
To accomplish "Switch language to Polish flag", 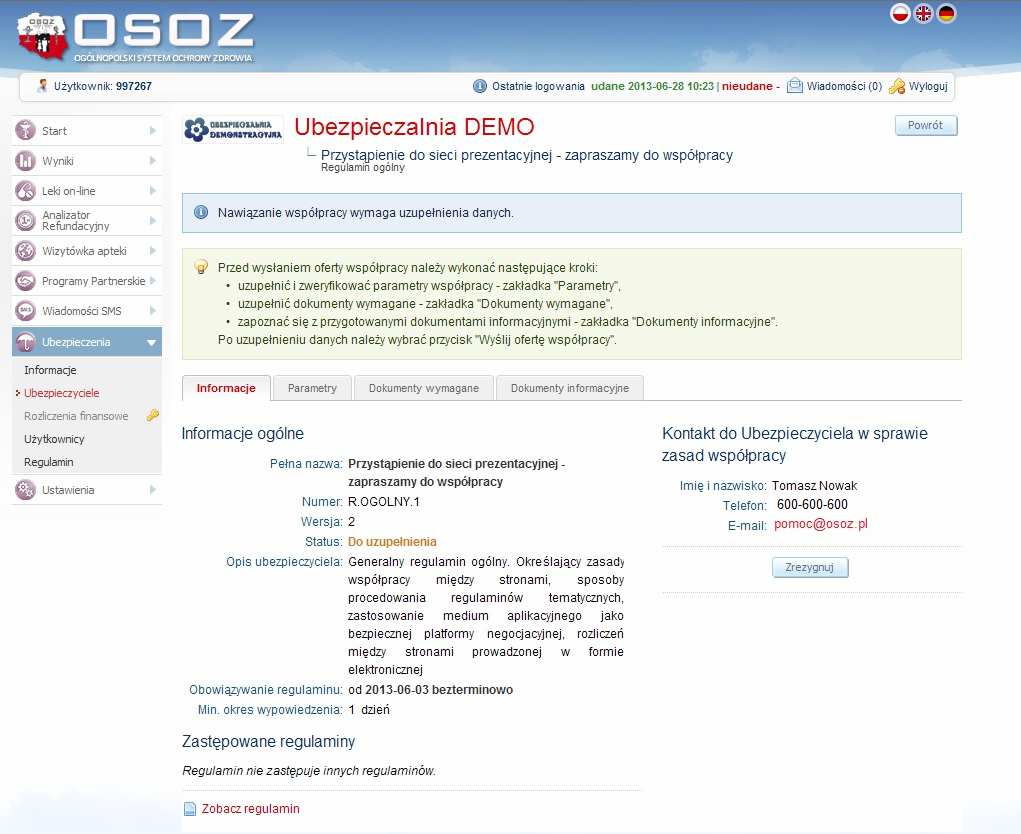I will point(900,14).
